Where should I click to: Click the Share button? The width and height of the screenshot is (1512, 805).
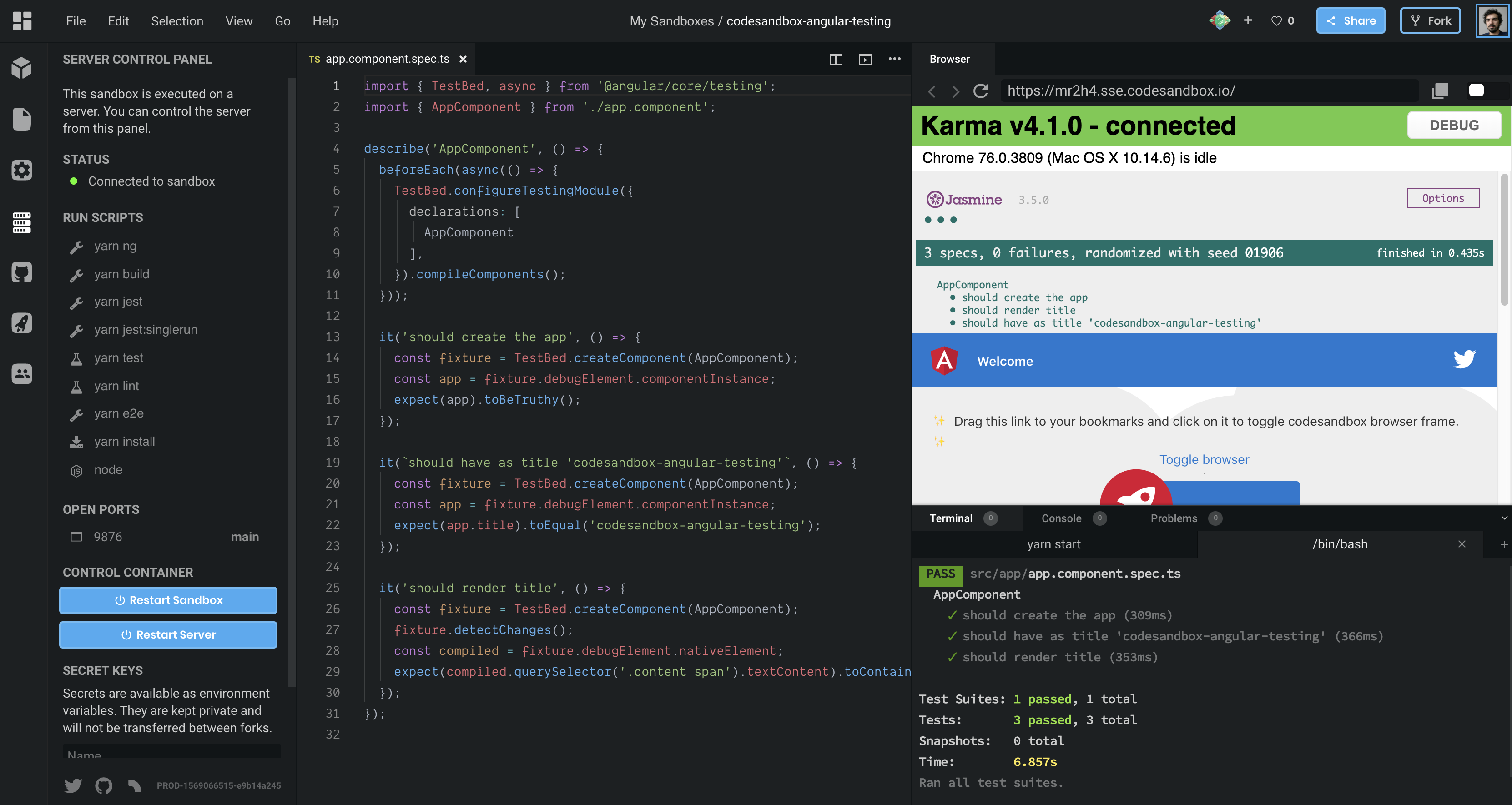click(1351, 20)
